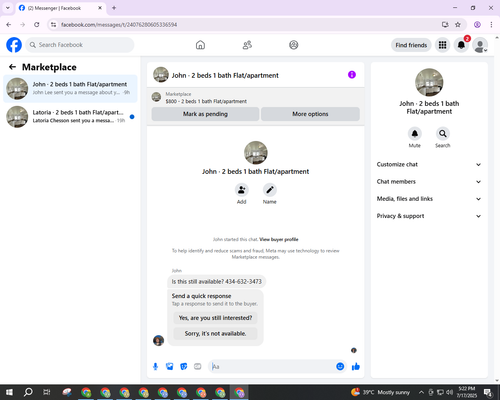Open the account profile menu
The width and height of the screenshot is (500, 400).
tap(480, 45)
